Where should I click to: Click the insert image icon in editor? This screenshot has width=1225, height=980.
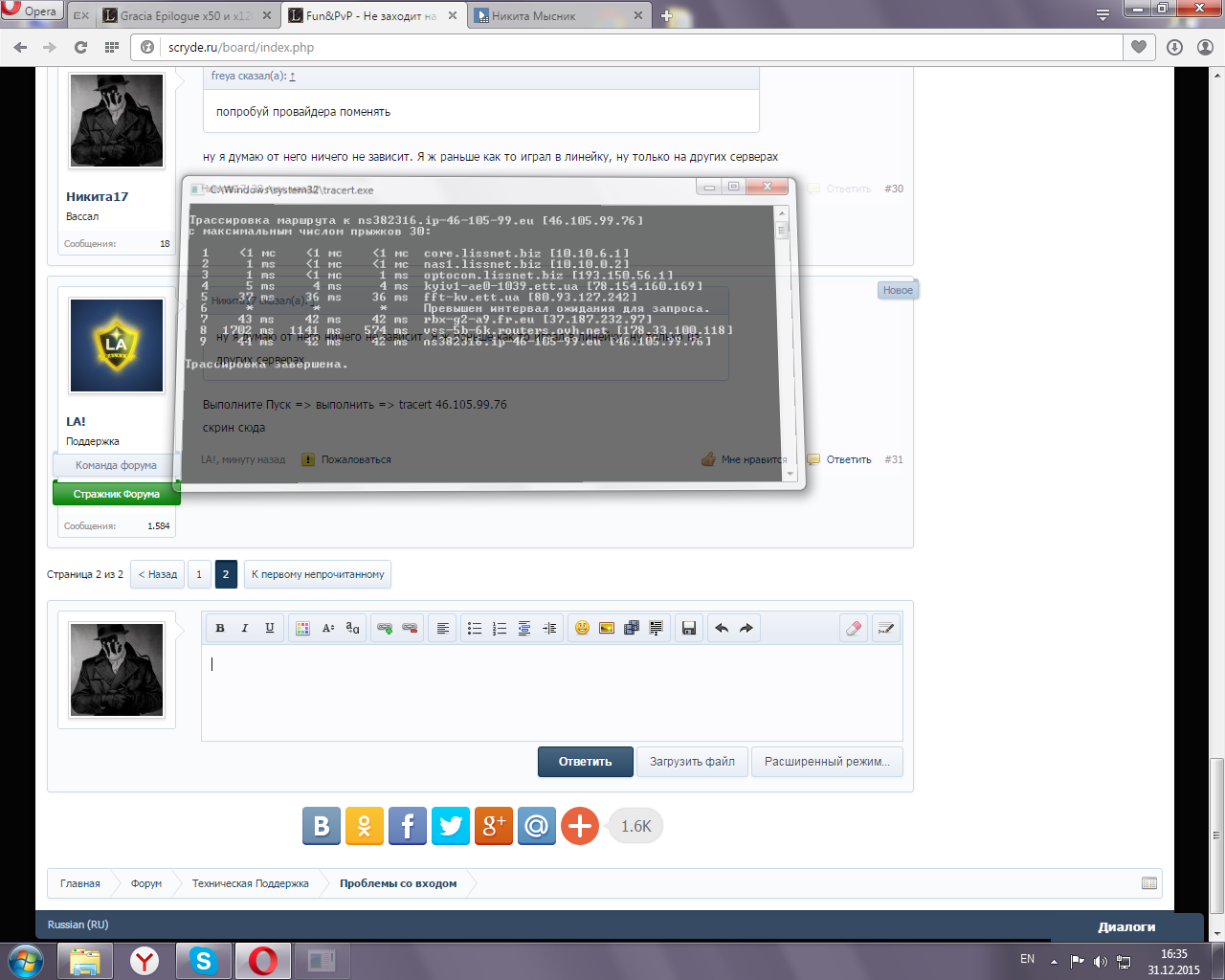607,628
